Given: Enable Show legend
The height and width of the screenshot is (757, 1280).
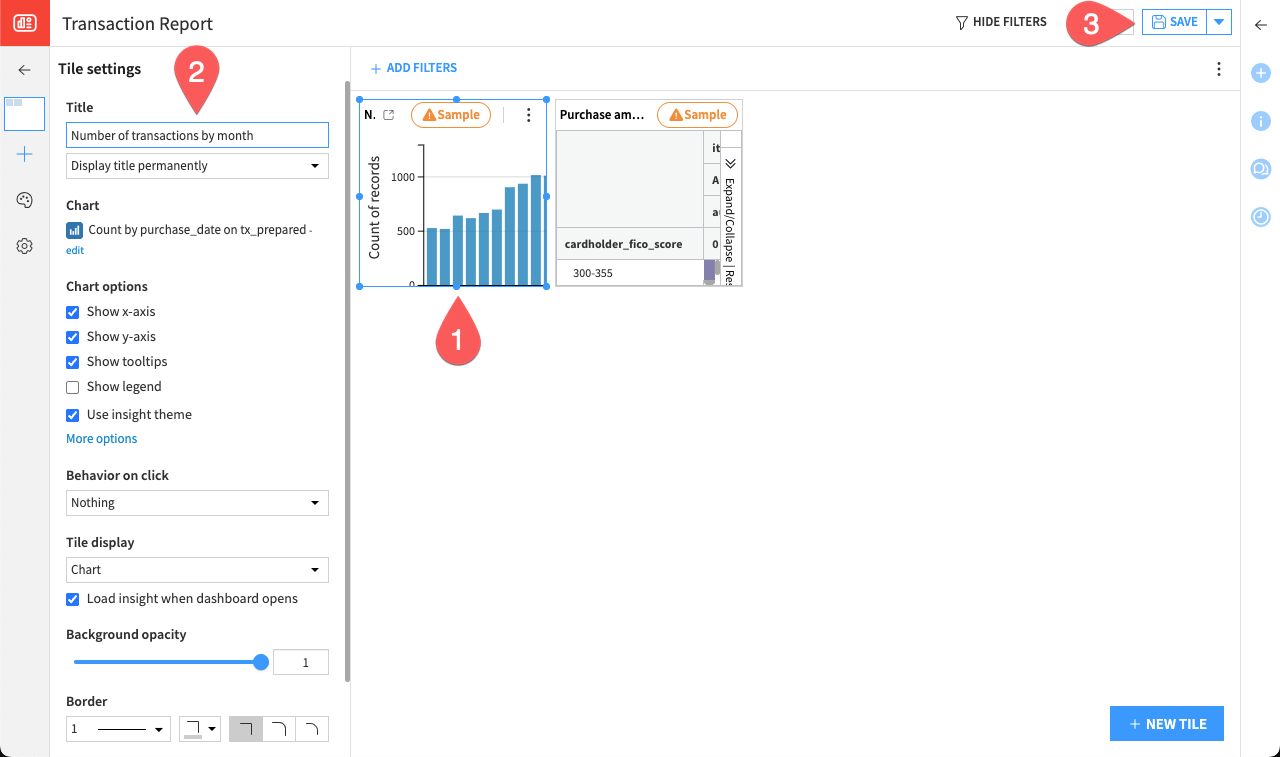Looking at the screenshot, I should coord(72,387).
